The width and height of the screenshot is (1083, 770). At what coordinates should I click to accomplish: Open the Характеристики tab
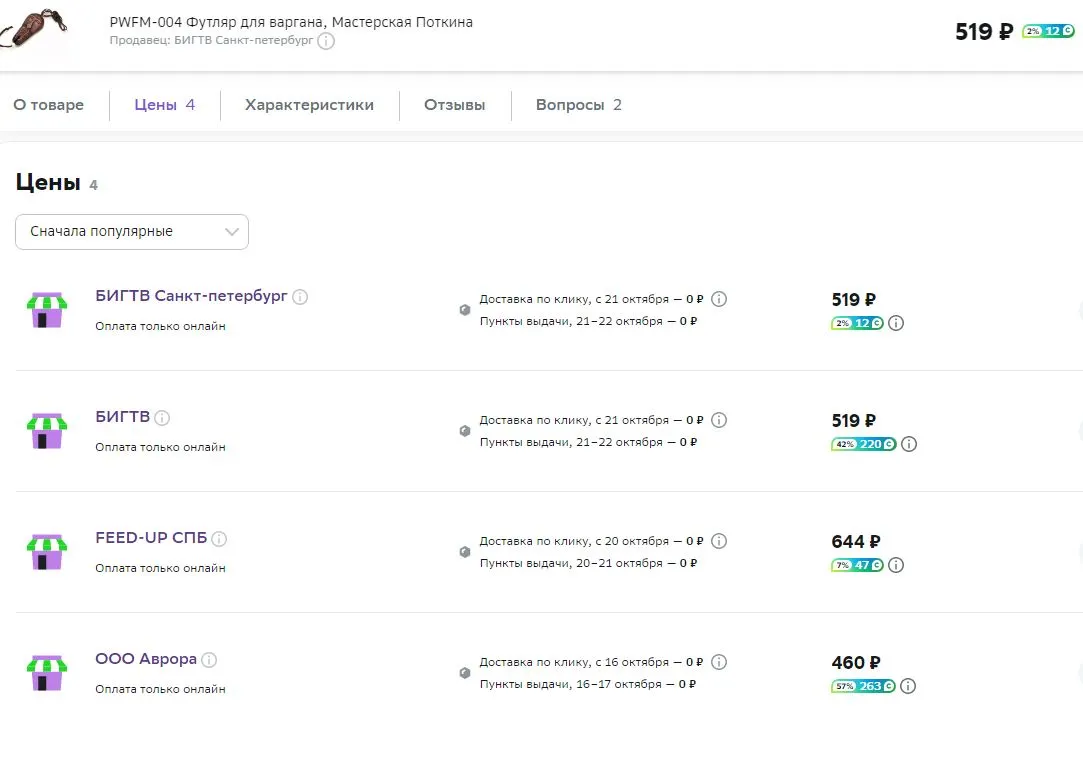[309, 105]
